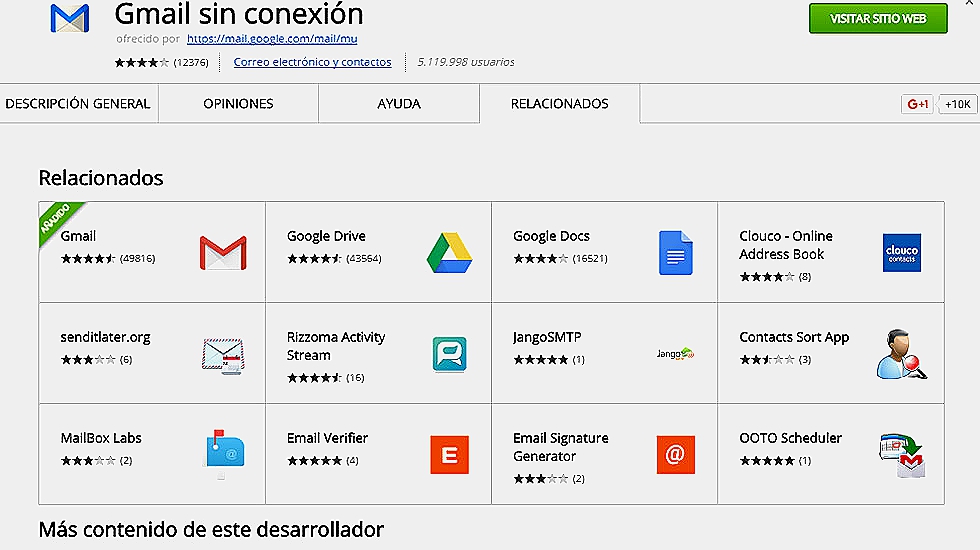
Task: Click the Rizzoma chat bubble icon
Action: tap(449, 354)
